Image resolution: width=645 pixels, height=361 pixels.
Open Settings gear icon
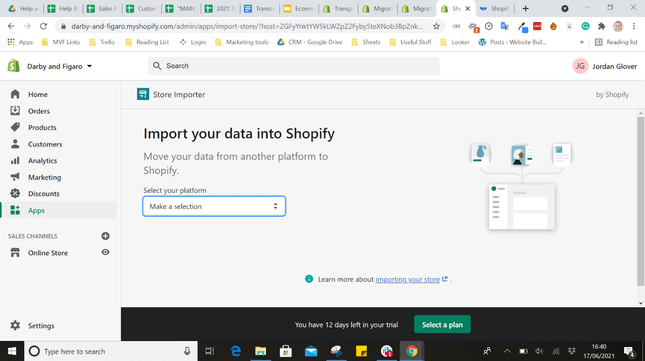15,325
